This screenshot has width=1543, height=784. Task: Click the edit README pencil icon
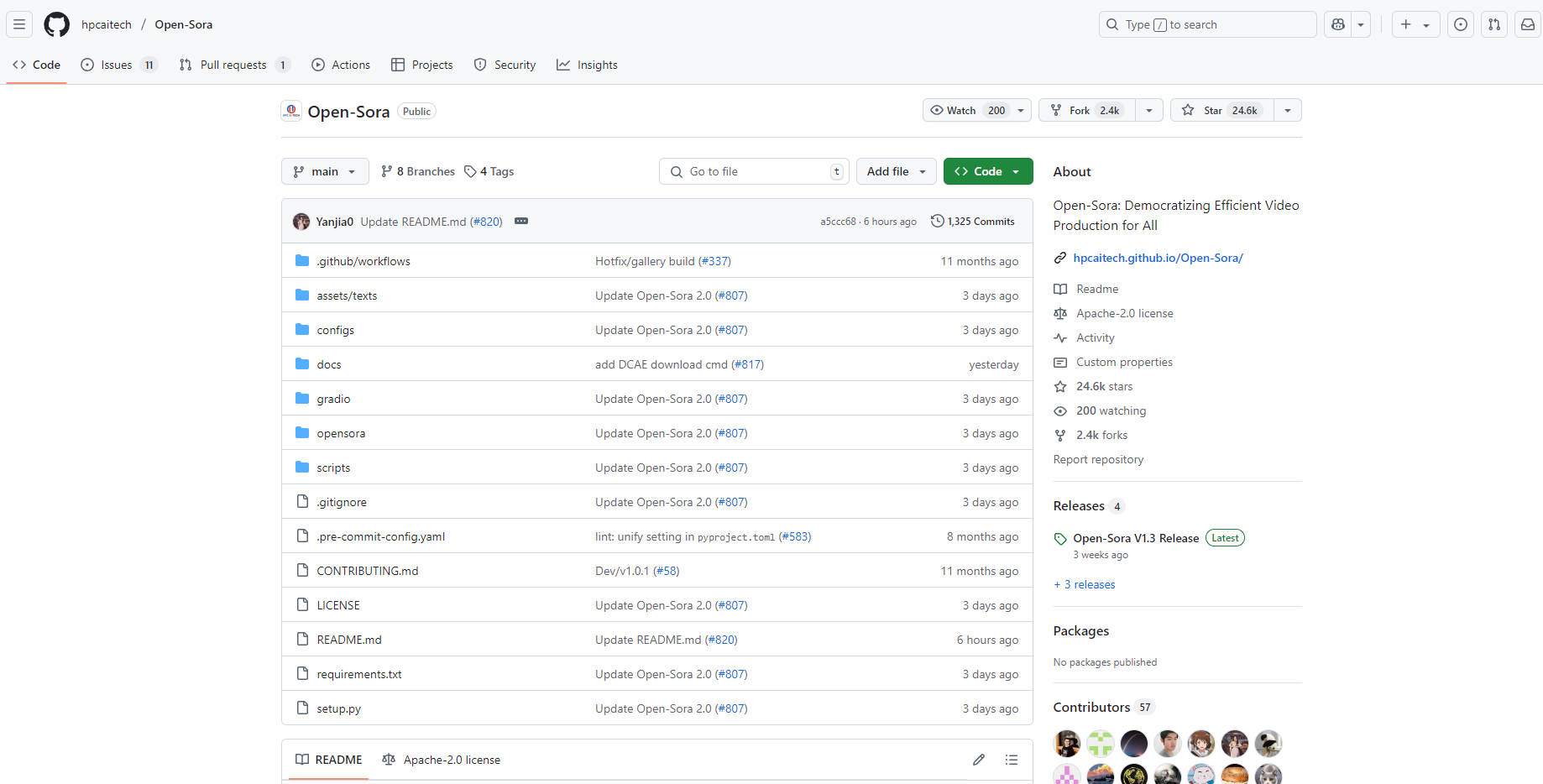pyautogui.click(x=979, y=760)
